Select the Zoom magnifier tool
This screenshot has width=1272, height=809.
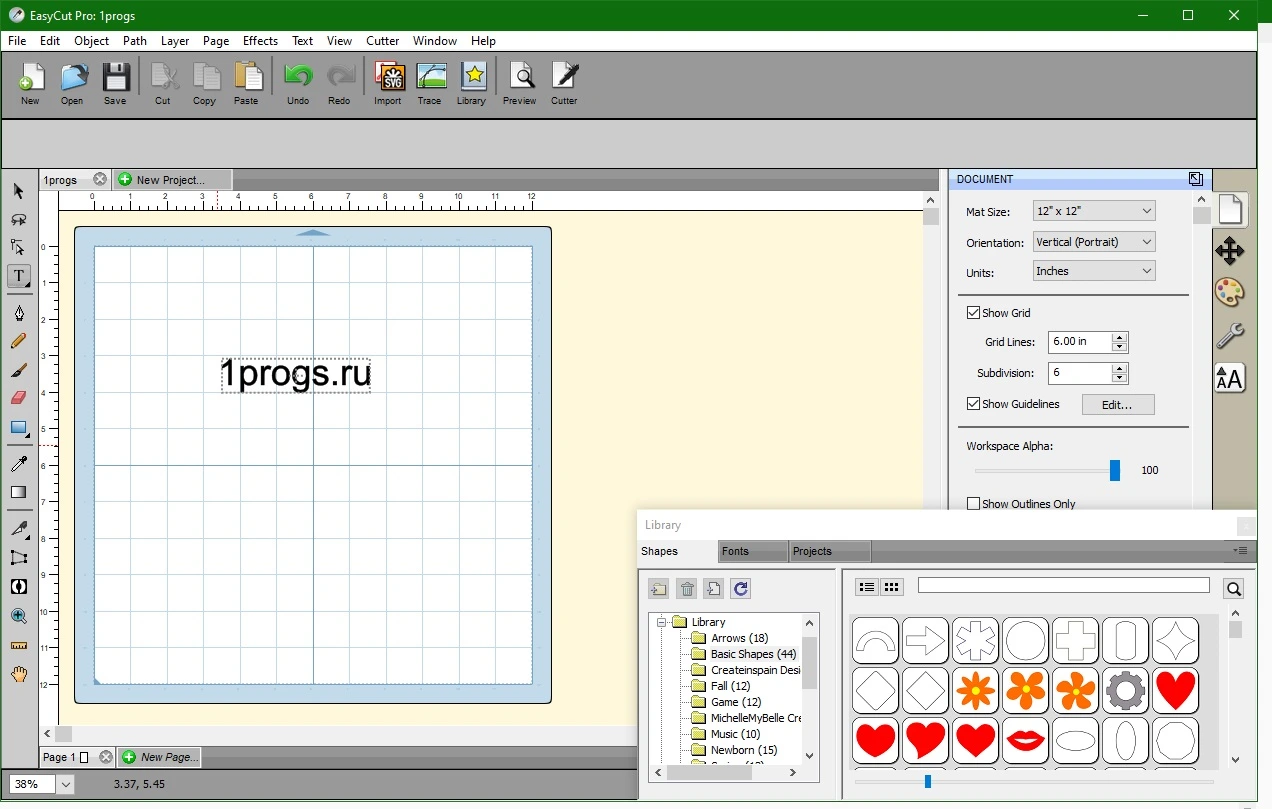19,616
